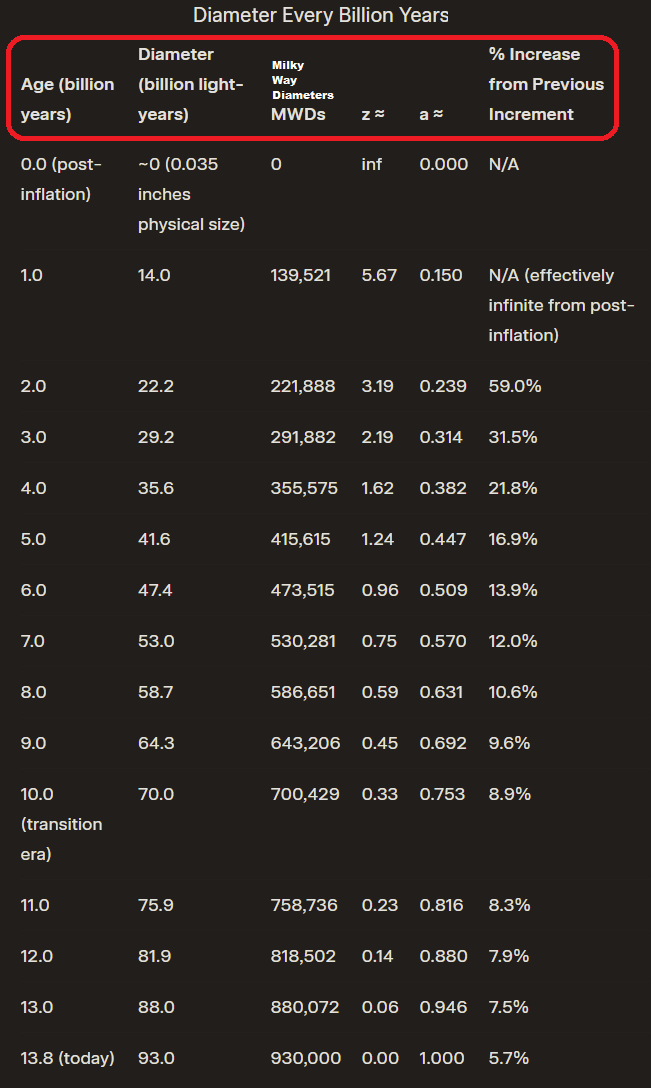Screen dimensions: 651x1088
Task: Click the 'inf' redshift cell
Action: coord(372,164)
